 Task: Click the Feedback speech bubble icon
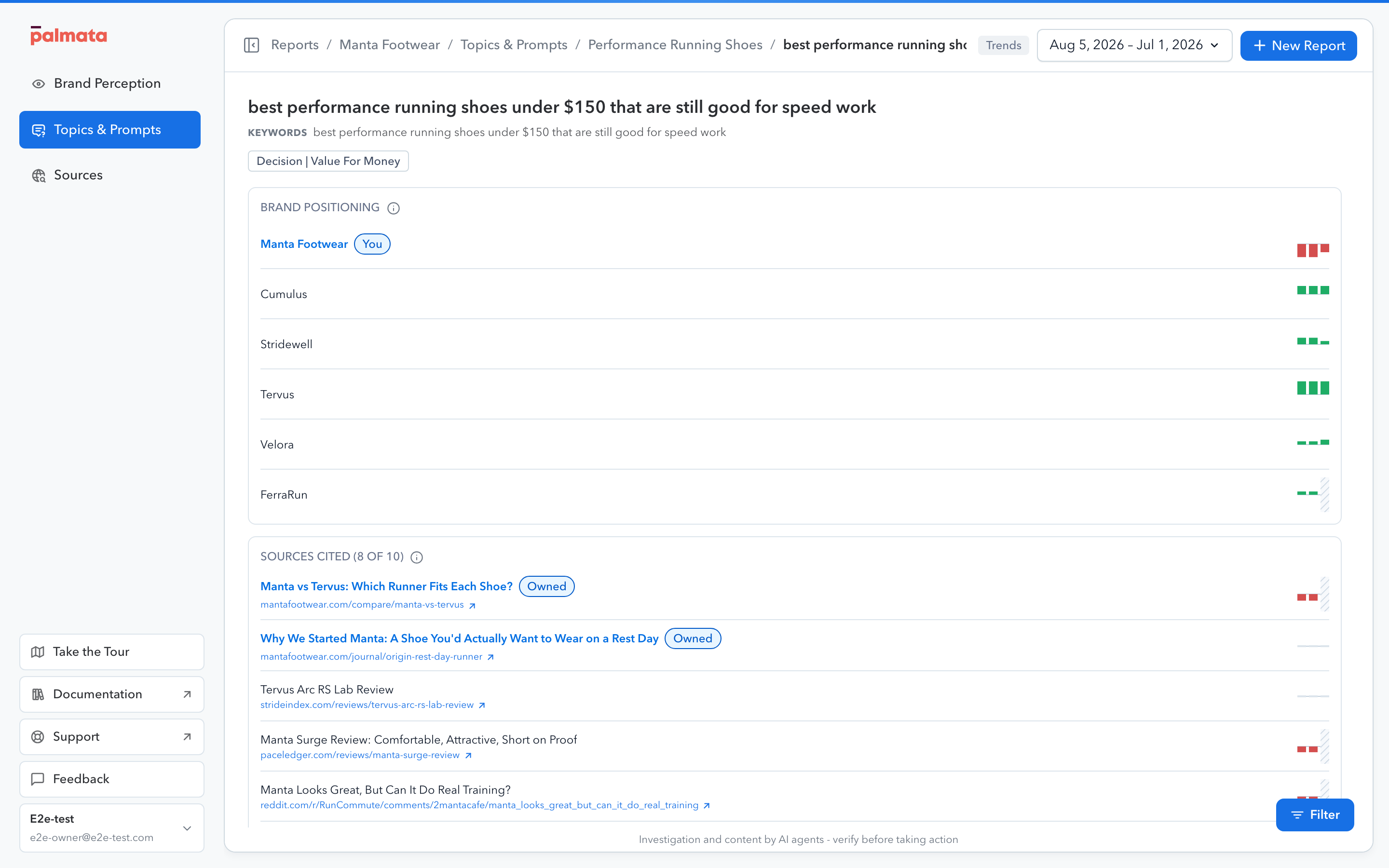38,779
